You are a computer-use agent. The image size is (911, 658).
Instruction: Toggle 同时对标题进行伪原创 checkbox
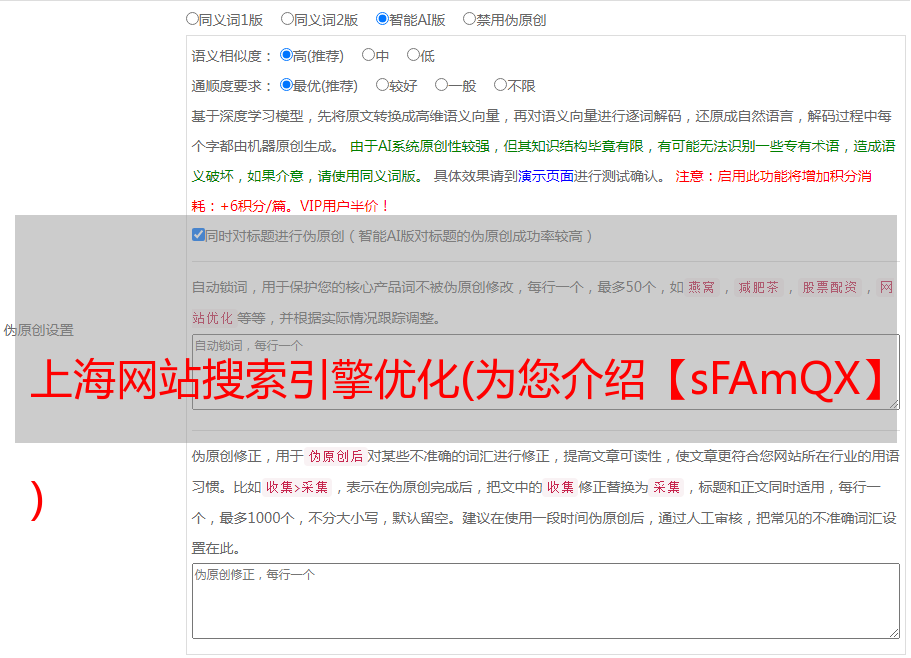[198, 235]
